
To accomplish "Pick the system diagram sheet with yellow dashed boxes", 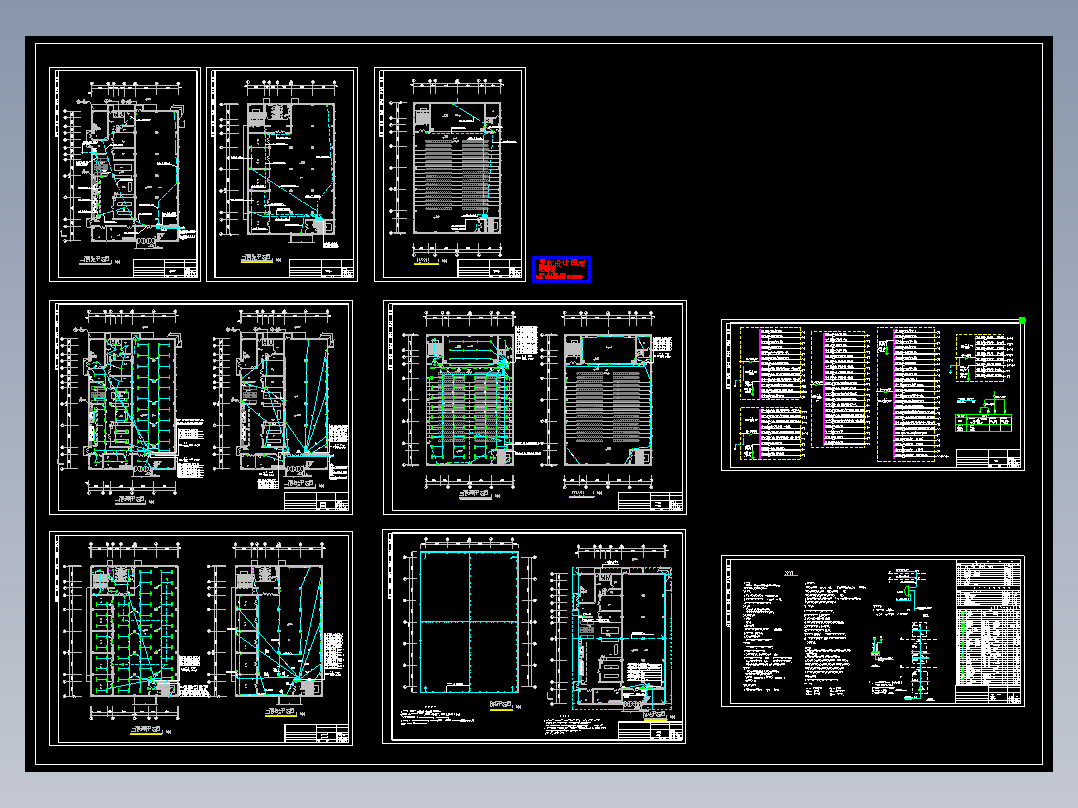I will pyautogui.click(x=872, y=395).
